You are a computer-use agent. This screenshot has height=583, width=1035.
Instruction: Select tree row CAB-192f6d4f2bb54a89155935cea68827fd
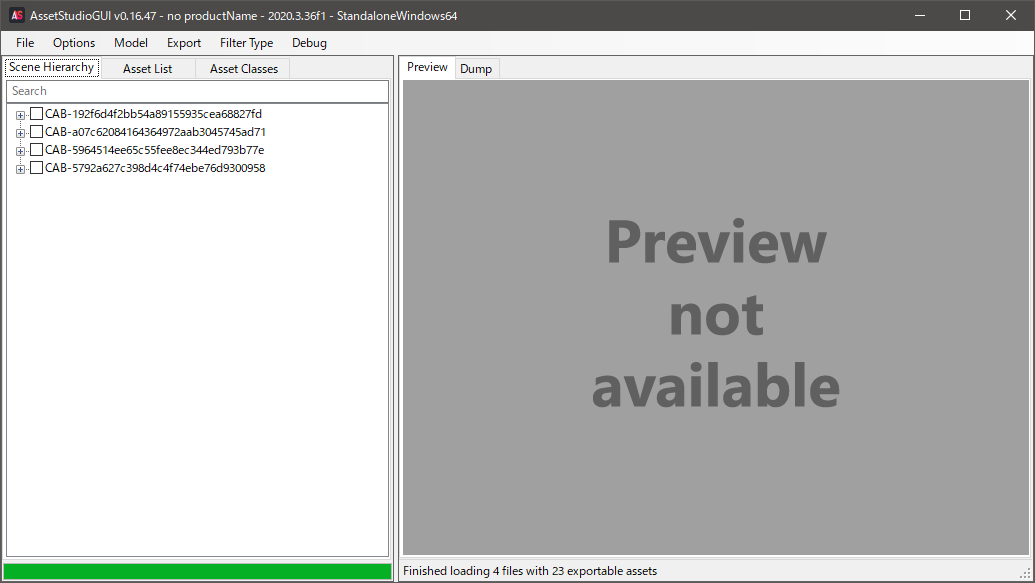click(153, 114)
